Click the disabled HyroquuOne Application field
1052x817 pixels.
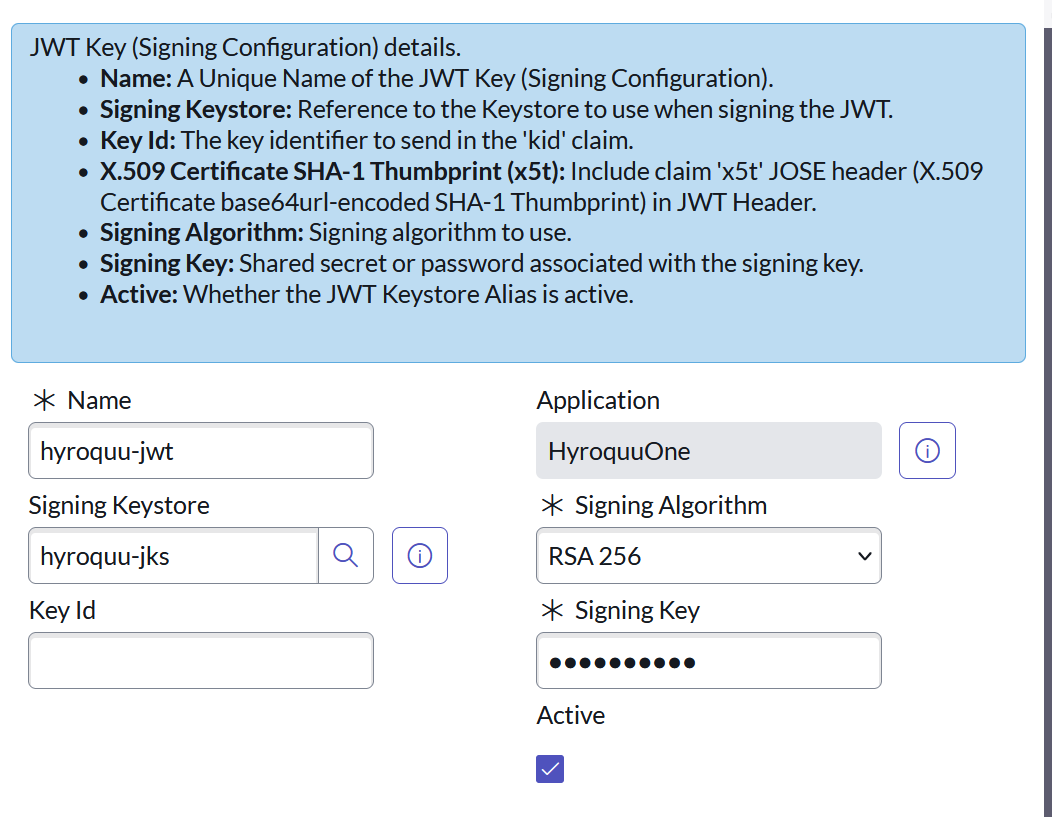point(708,450)
